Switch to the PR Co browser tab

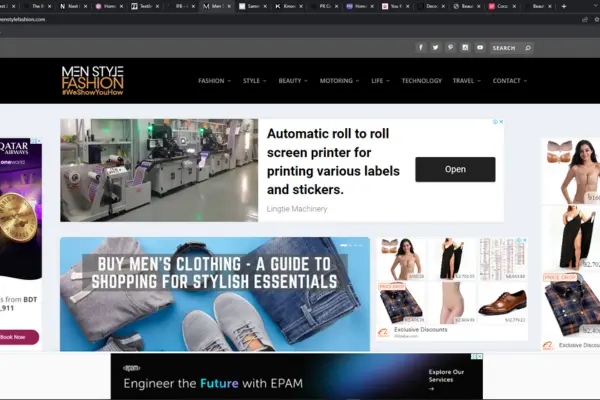[324, 7]
